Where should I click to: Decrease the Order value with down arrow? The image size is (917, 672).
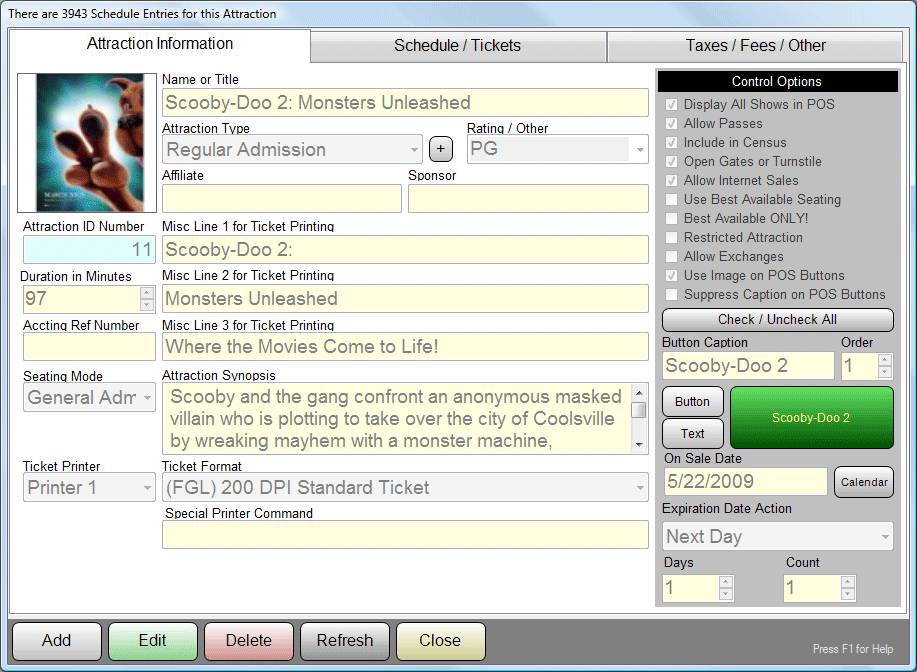884,372
